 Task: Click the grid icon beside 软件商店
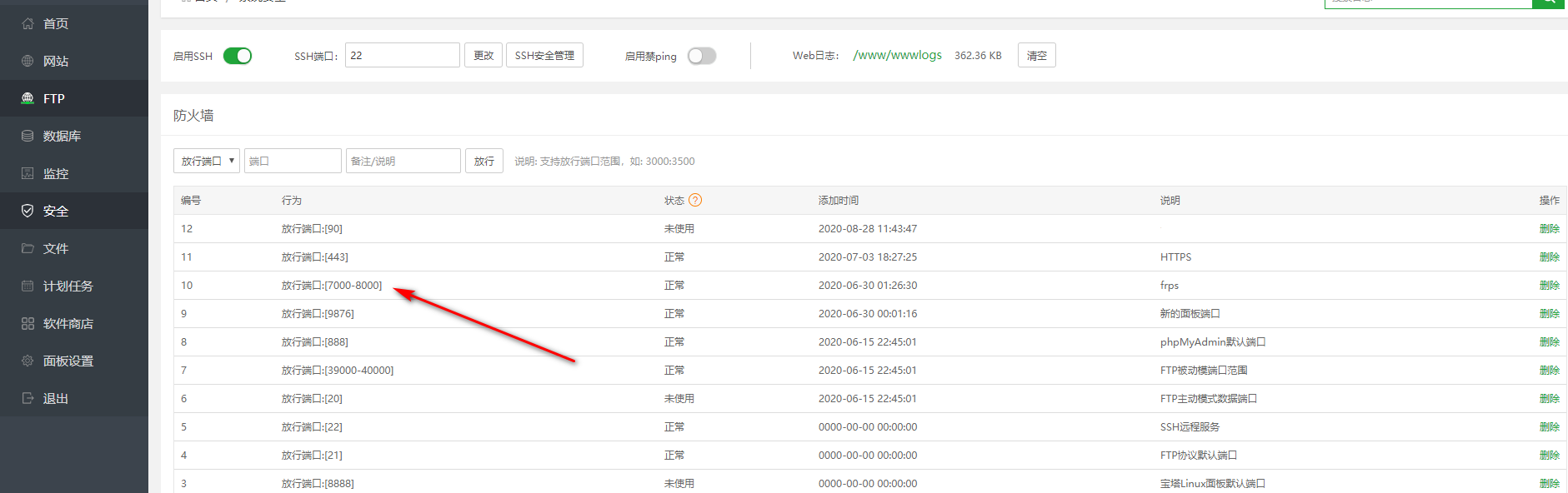point(28,323)
